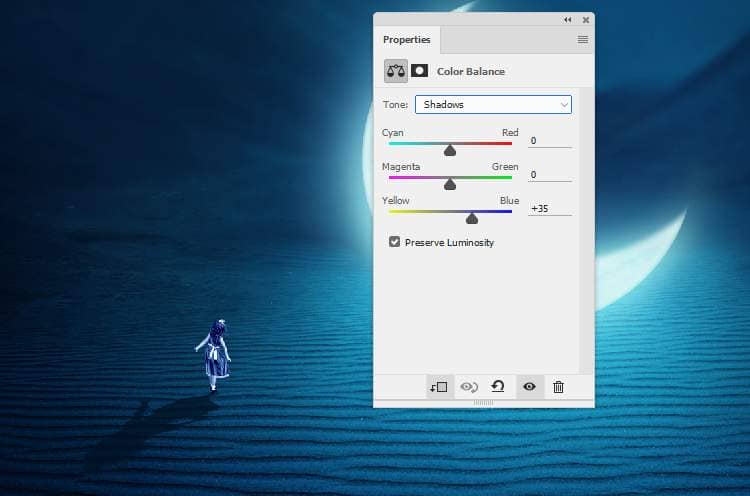Toggle layer visibility eye icon

click(x=529, y=386)
